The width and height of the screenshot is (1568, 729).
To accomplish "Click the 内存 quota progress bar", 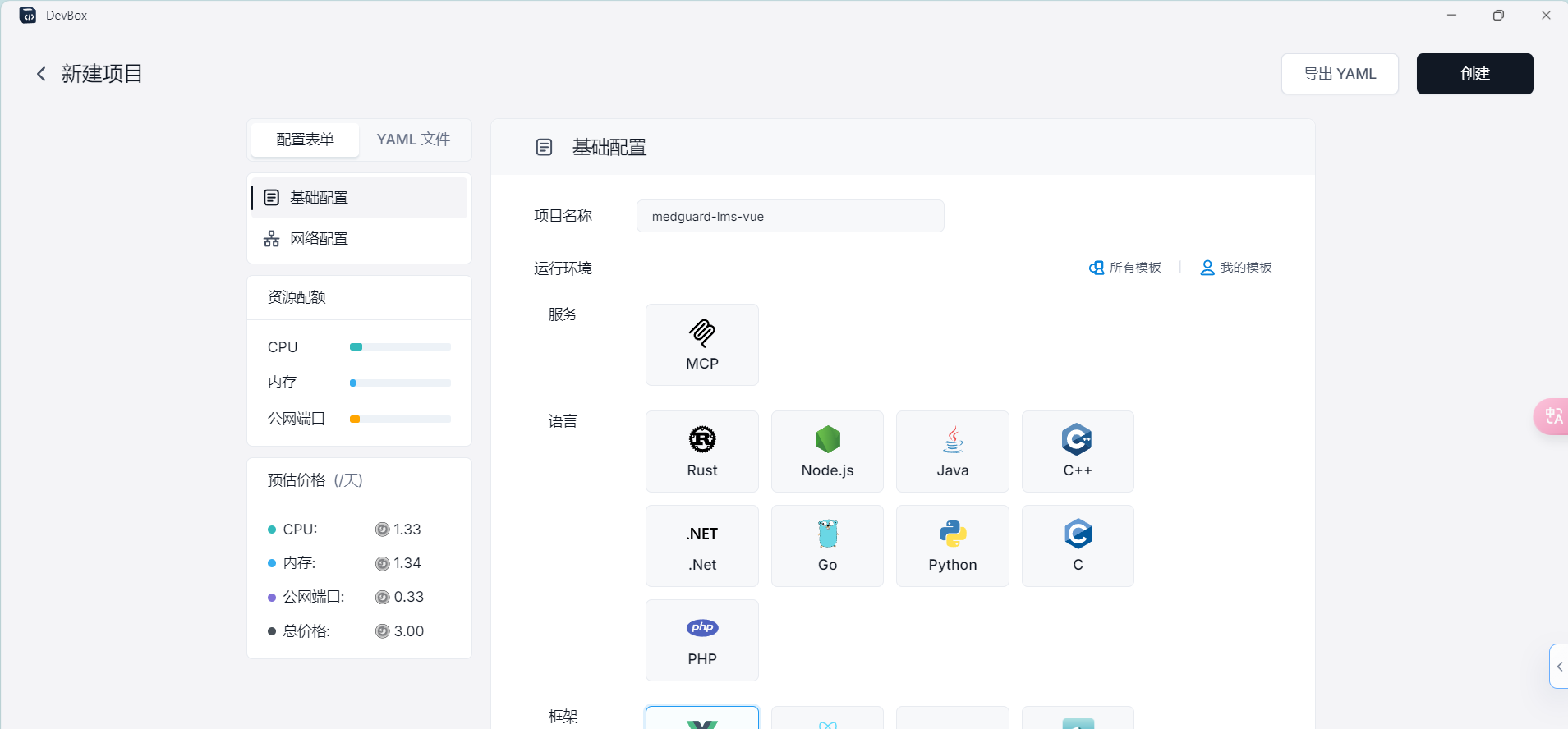I will pos(400,383).
